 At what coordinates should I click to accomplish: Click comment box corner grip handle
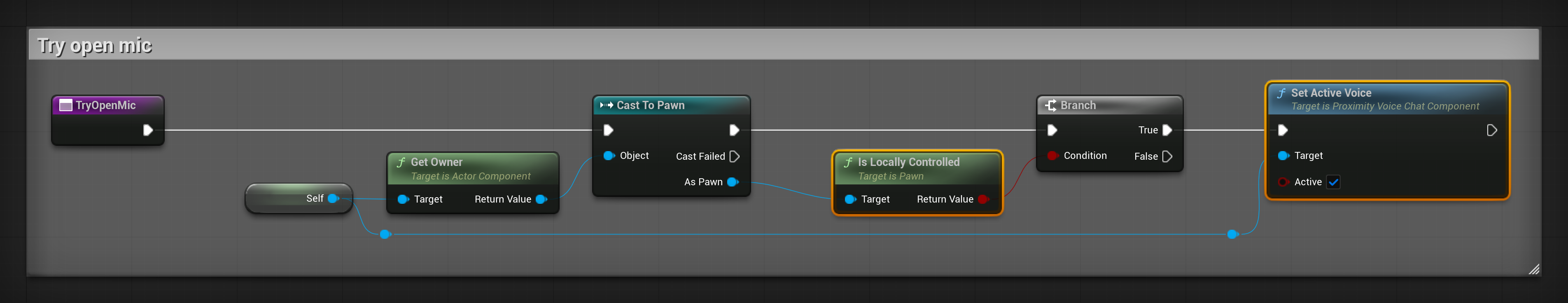[x=1534, y=270]
